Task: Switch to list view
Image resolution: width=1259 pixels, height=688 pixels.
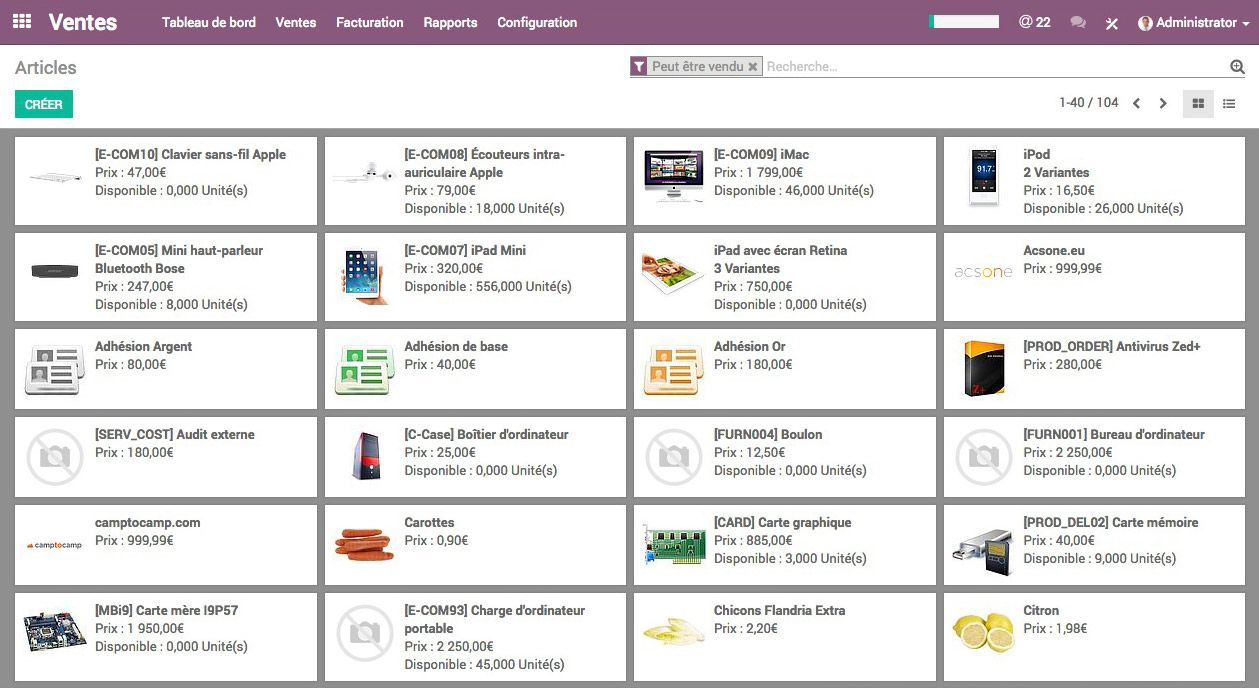Action: [1229, 103]
